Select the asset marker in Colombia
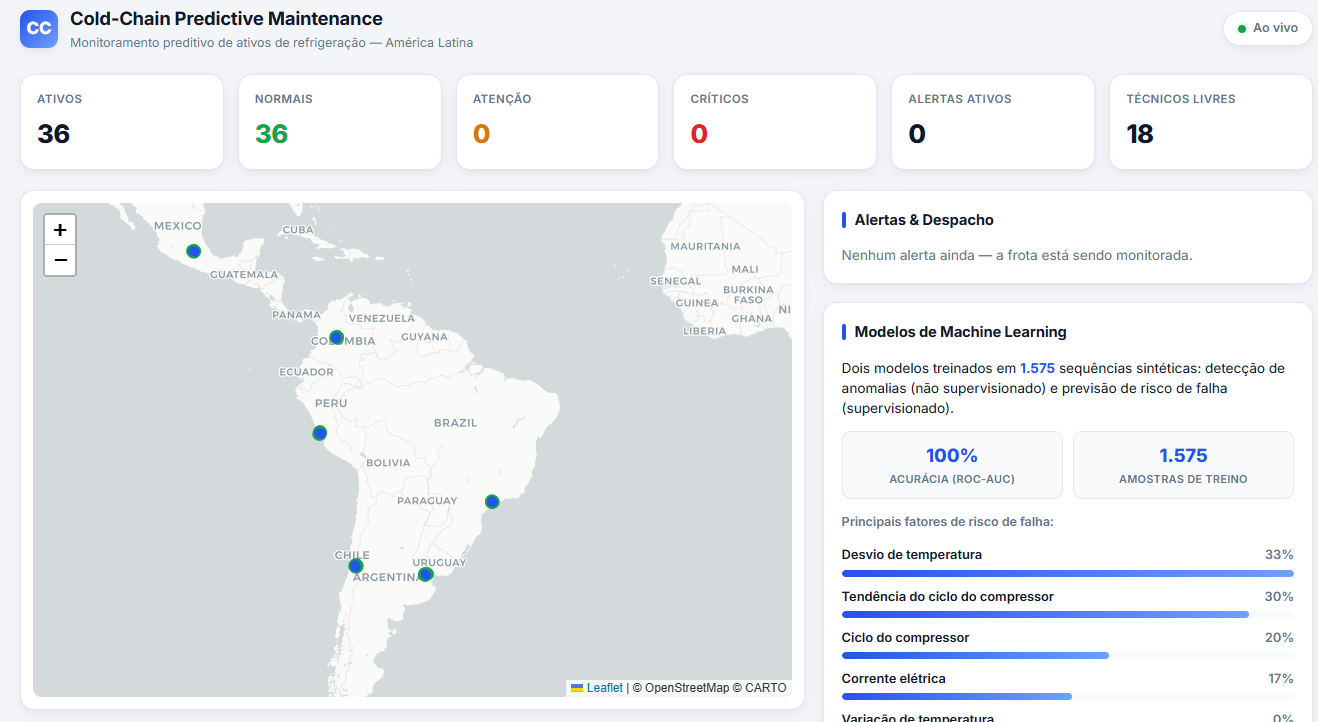The height and width of the screenshot is (722, 1318). 337,338
